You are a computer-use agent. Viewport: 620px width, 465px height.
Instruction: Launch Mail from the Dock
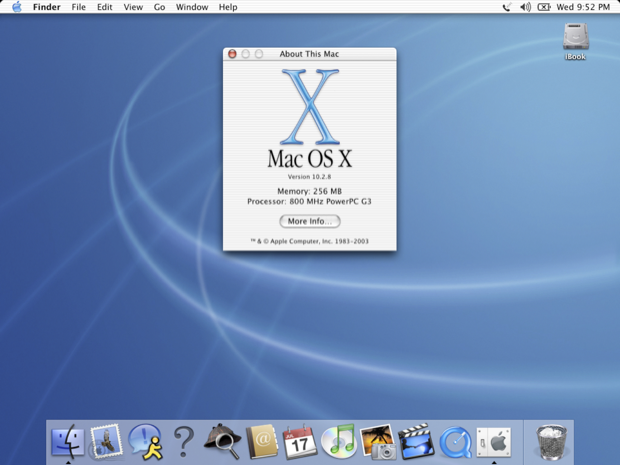(106, 441)
